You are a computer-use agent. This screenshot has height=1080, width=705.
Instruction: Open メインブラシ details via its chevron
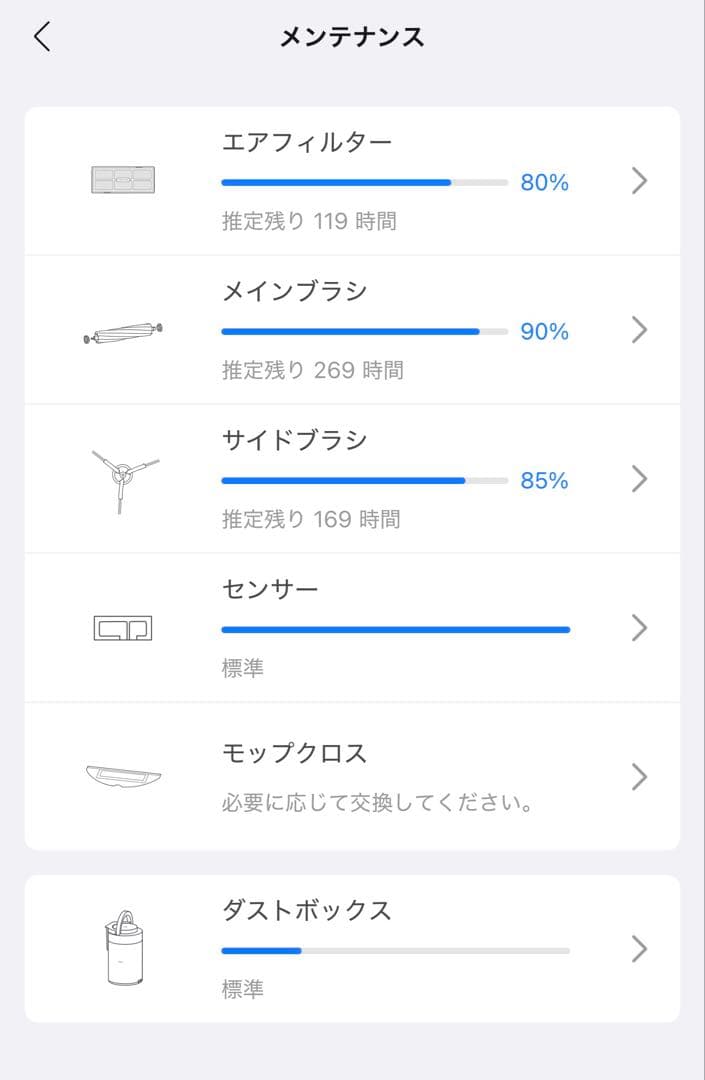pos(639,330)
